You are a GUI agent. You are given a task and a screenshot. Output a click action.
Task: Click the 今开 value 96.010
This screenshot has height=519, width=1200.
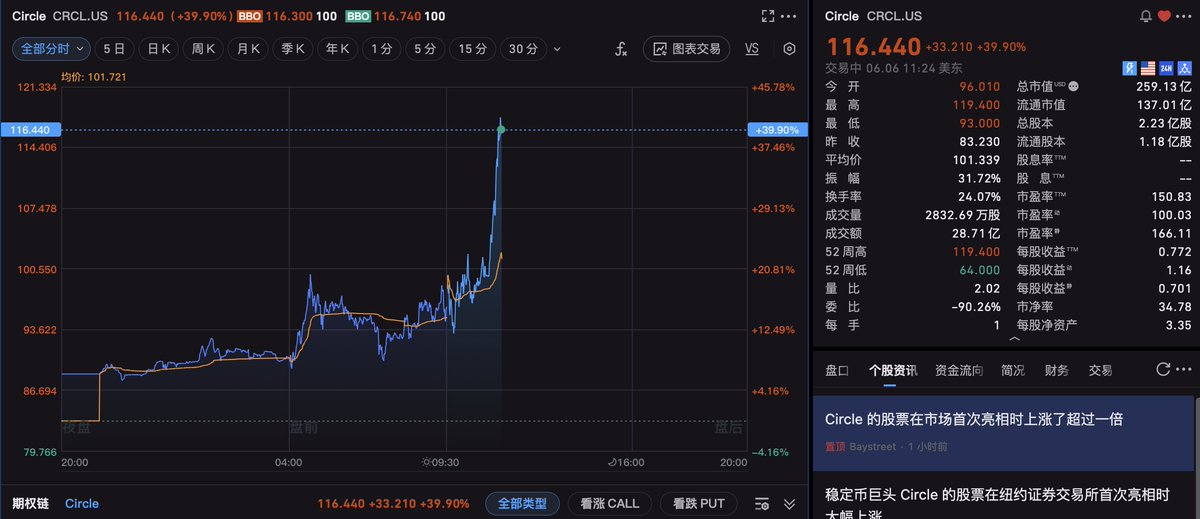pos(979,87)
